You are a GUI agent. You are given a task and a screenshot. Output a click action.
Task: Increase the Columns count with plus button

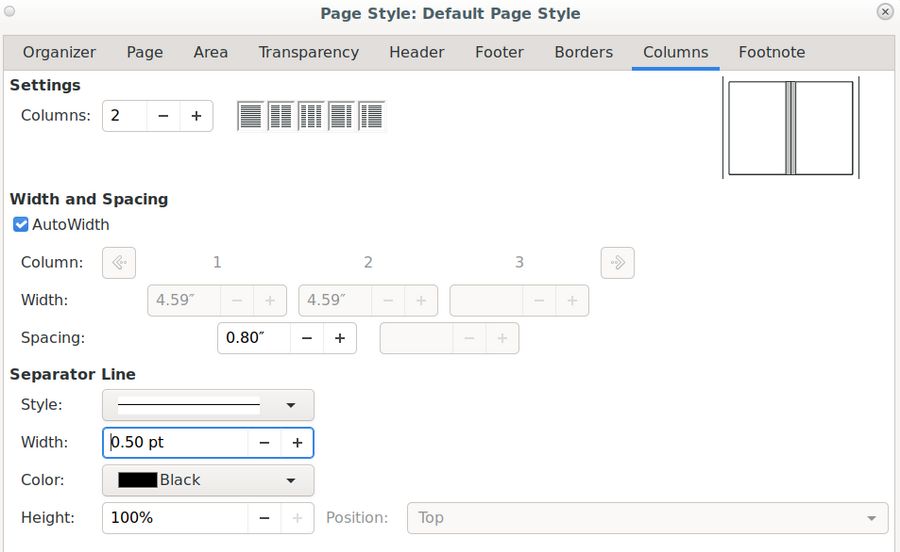click(196, 116)
